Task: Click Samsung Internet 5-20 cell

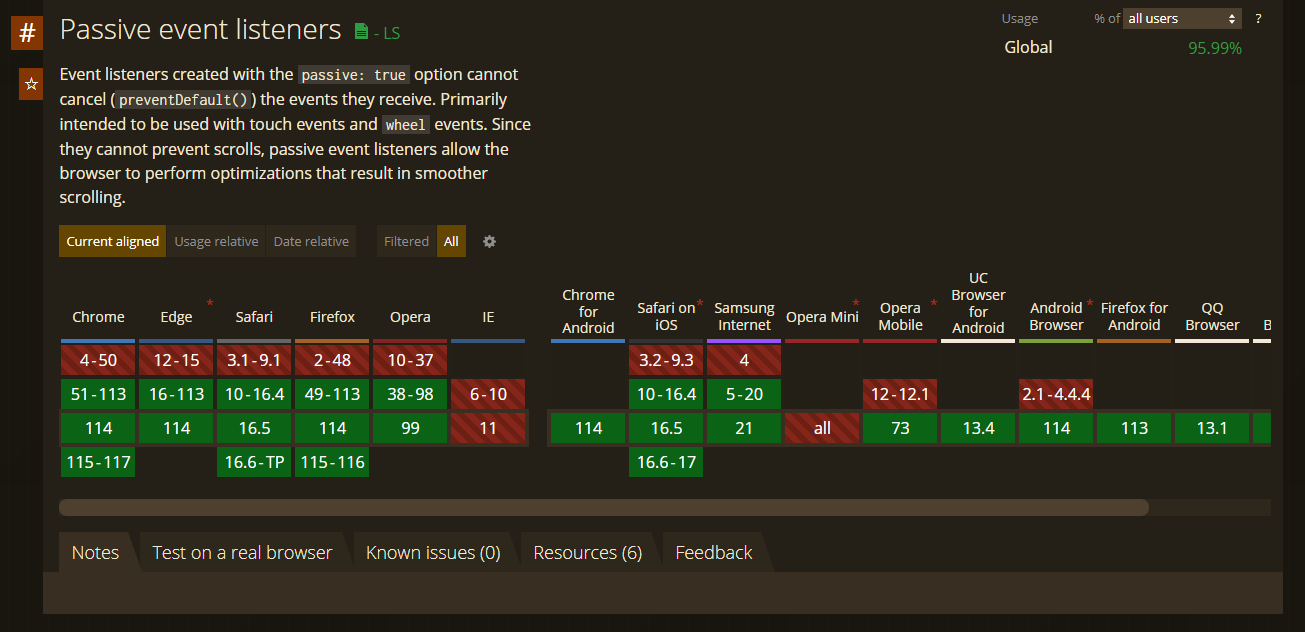Action: point(744,394)
